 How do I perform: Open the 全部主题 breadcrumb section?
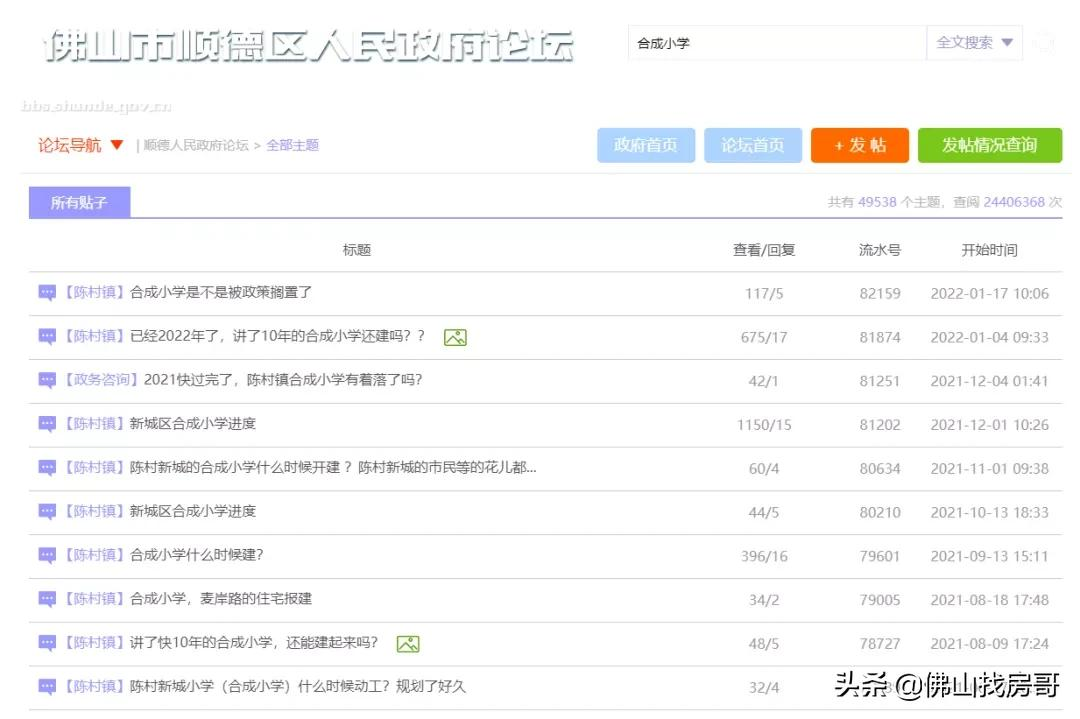click(x=293, y=145)
